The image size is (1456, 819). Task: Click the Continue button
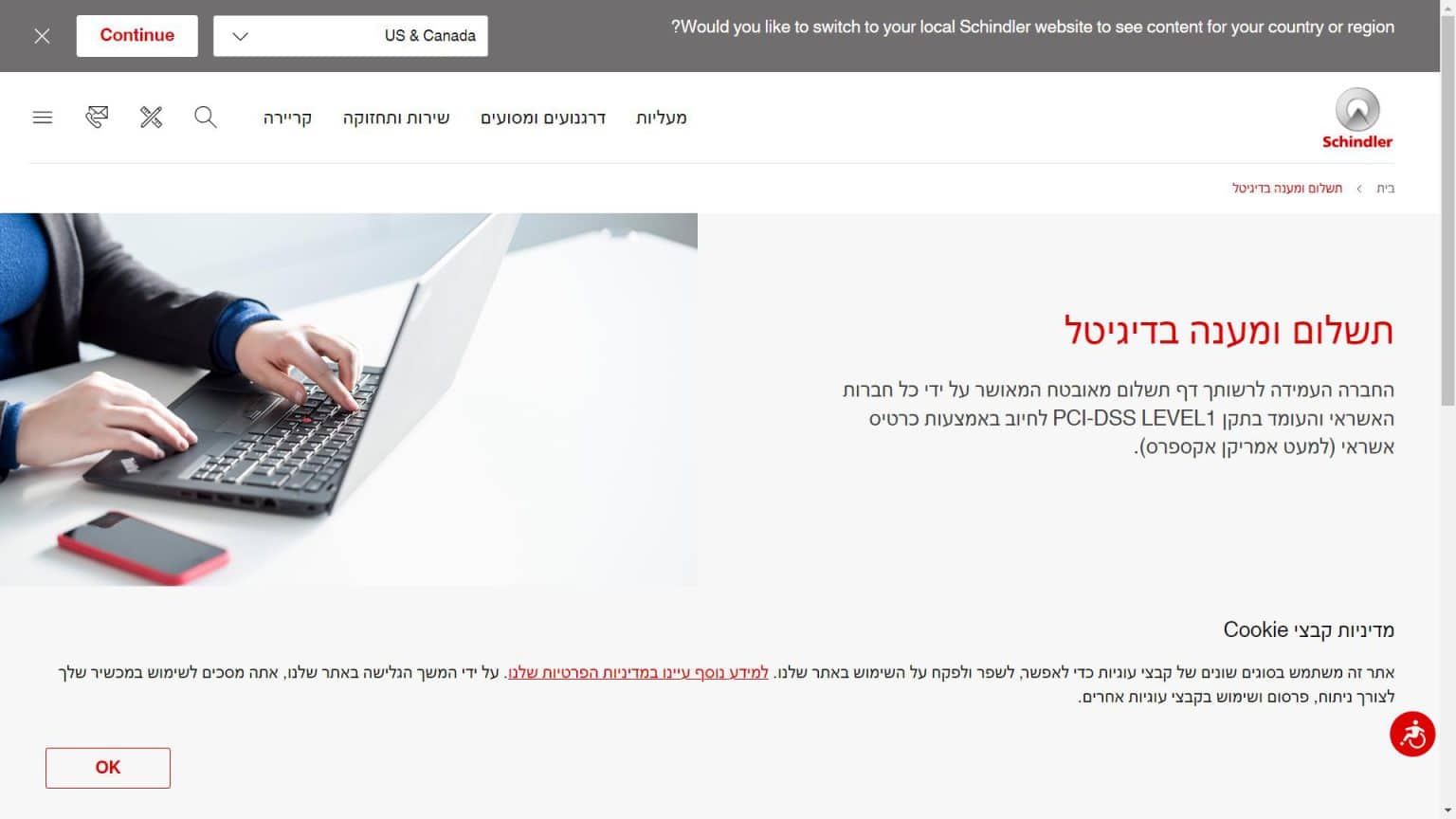pos(137,36)
